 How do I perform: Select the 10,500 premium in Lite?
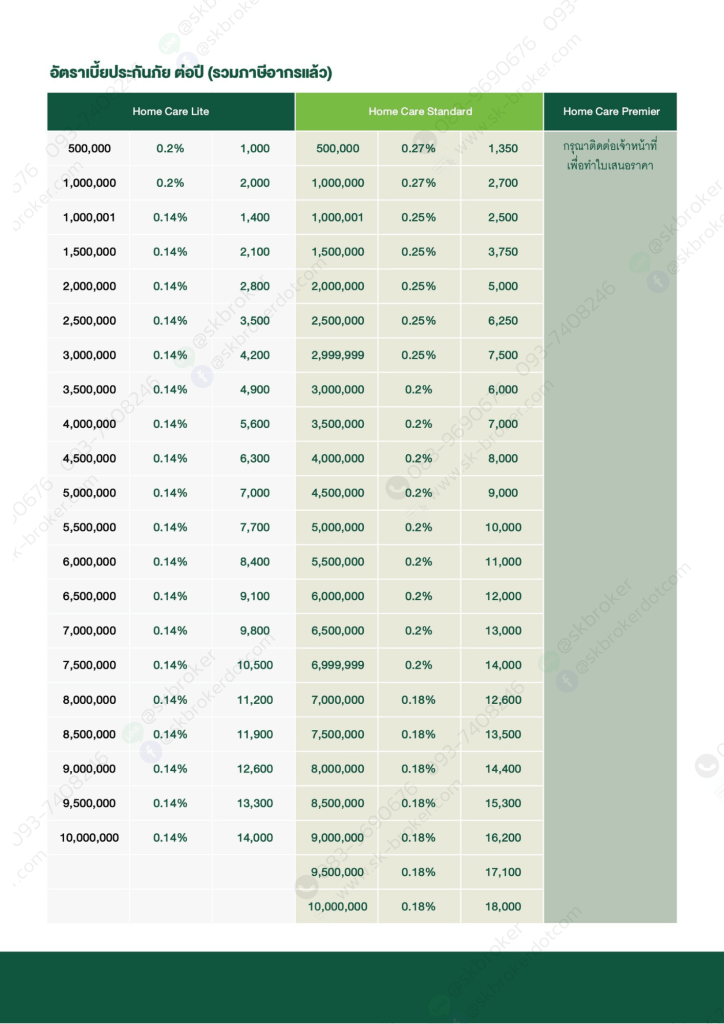point(255,665)
